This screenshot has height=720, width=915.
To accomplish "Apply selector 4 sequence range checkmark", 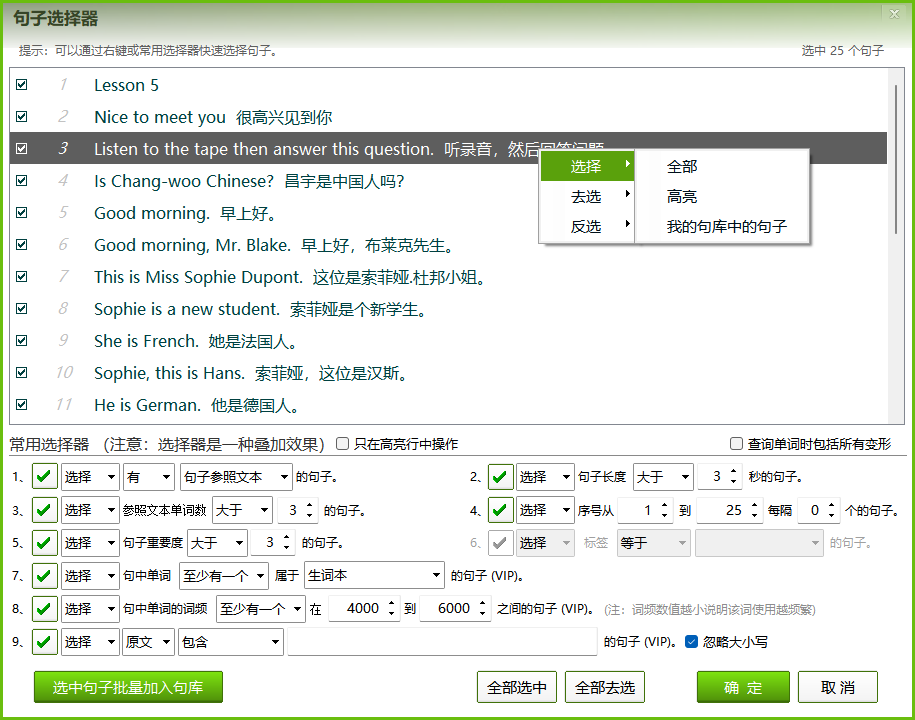I will tap(501, 510).
